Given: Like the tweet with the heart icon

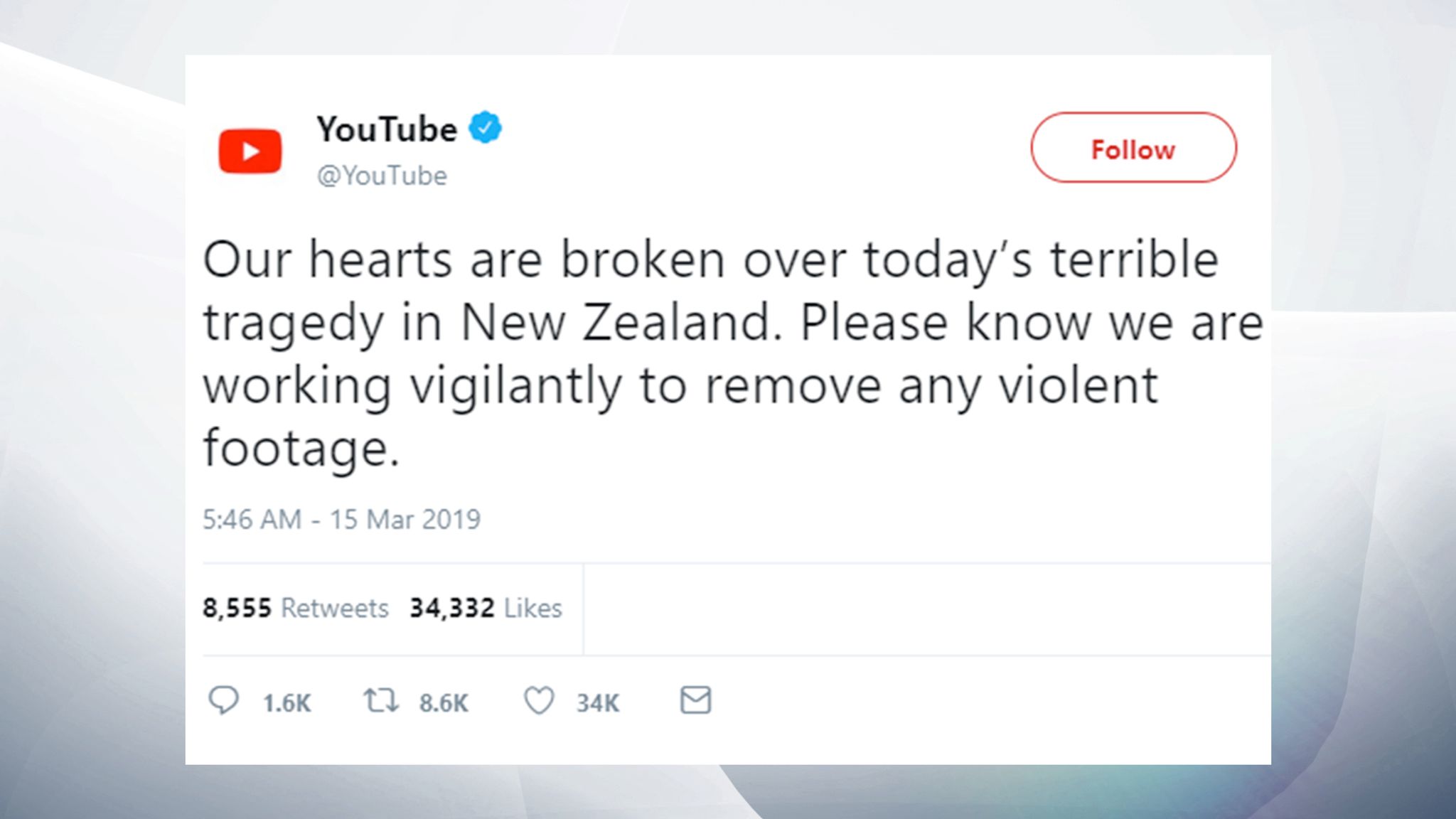Looking at the screenshot, I should point(538,700).
